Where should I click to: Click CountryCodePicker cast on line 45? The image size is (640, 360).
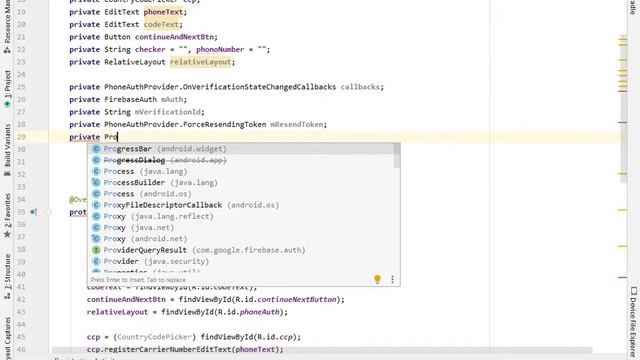click(154, 337)
